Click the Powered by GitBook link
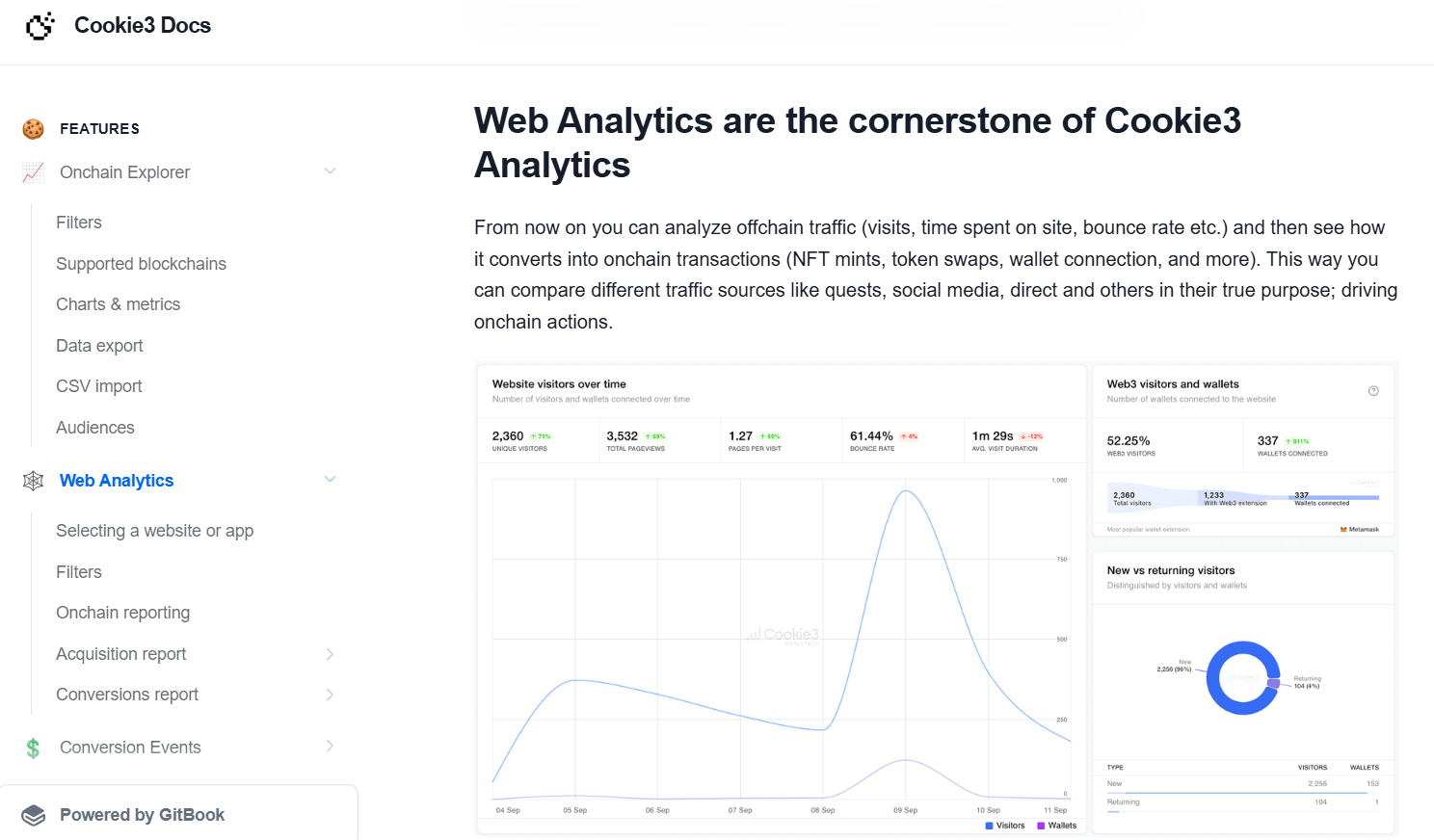The width and height of the screenshot is (1434, 840). coord(142,814)
